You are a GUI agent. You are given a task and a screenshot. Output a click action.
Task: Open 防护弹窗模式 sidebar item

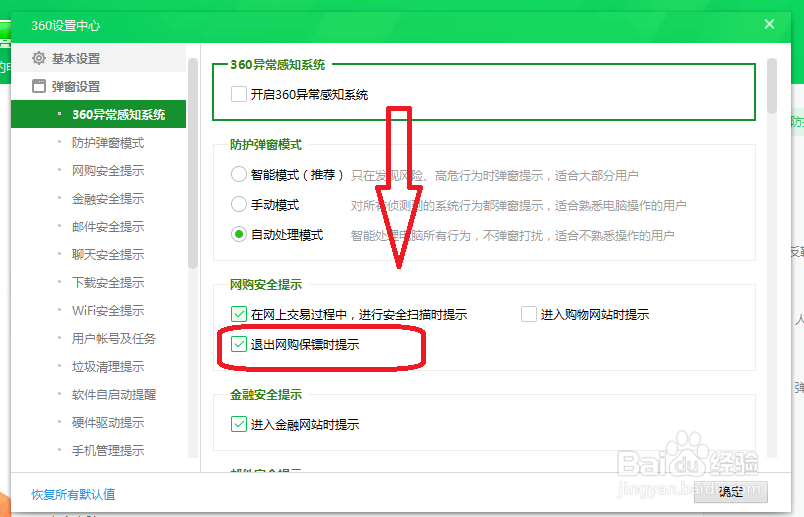coord(108,143)
